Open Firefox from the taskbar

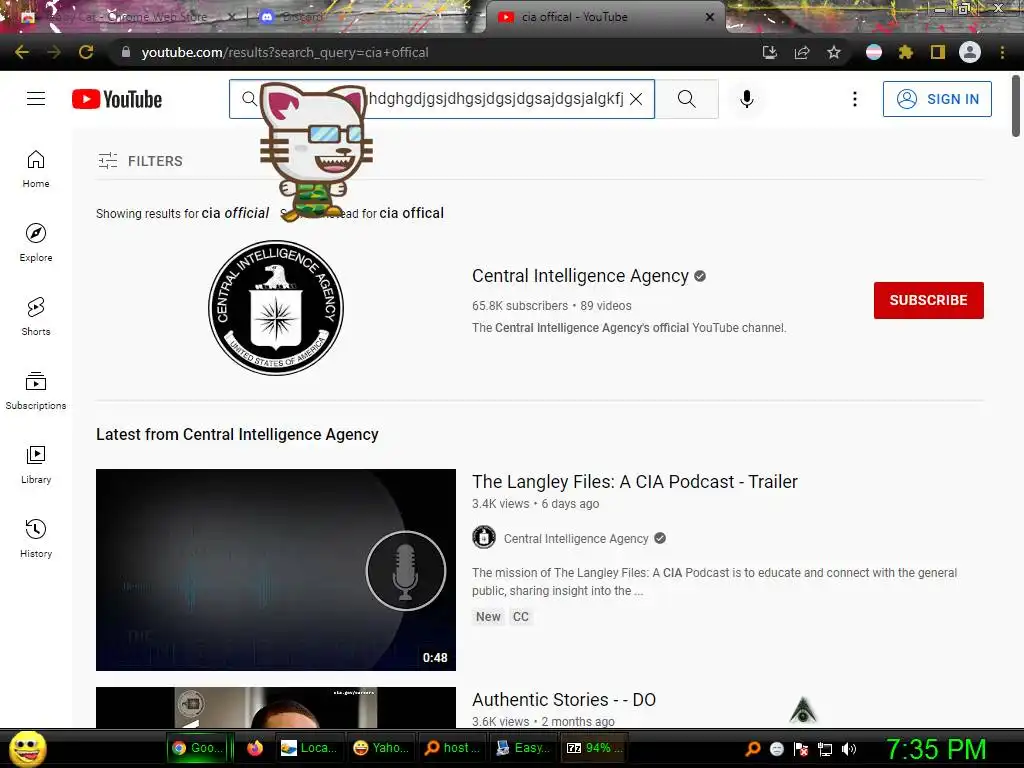click(x=255, y=748)
